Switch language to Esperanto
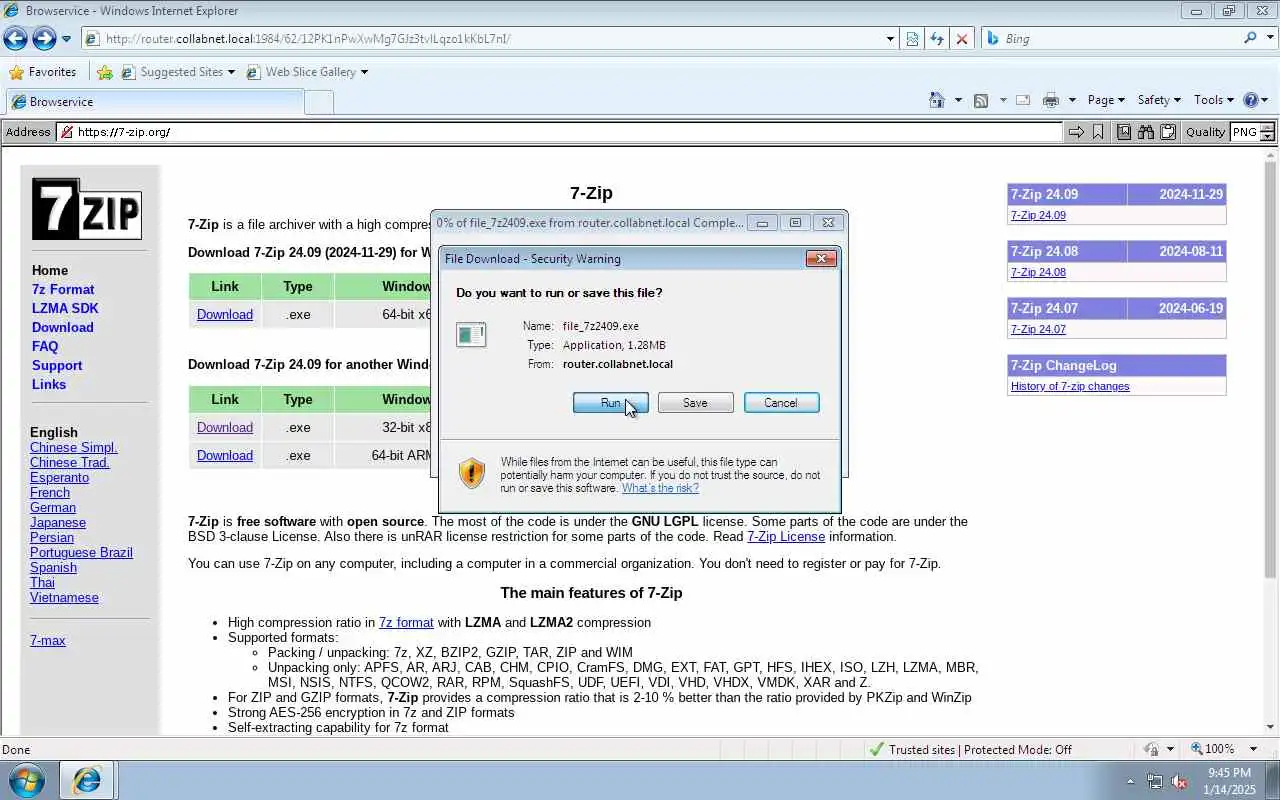 (59, 477)
